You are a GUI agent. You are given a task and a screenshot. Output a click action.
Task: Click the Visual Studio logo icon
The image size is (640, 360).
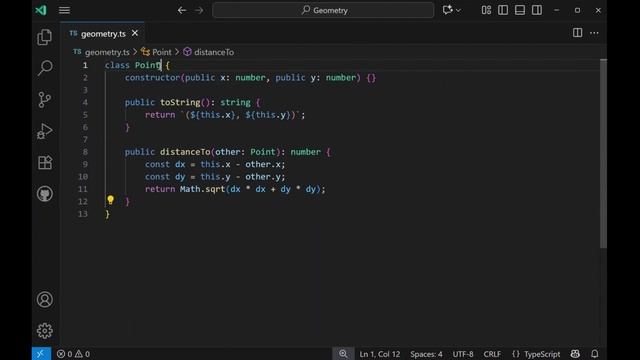coord(41,10)
